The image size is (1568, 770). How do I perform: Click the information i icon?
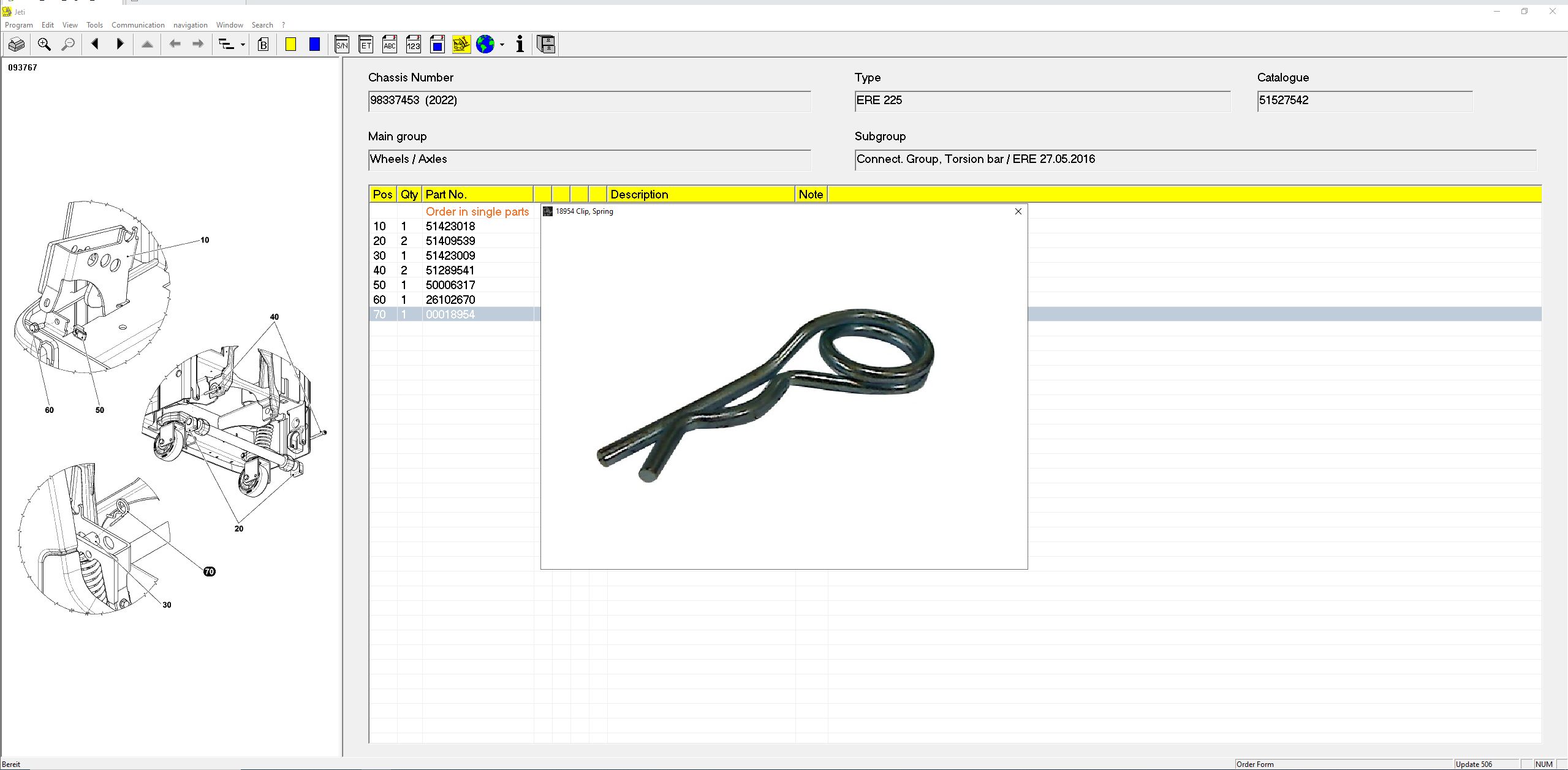coord(520,44)
